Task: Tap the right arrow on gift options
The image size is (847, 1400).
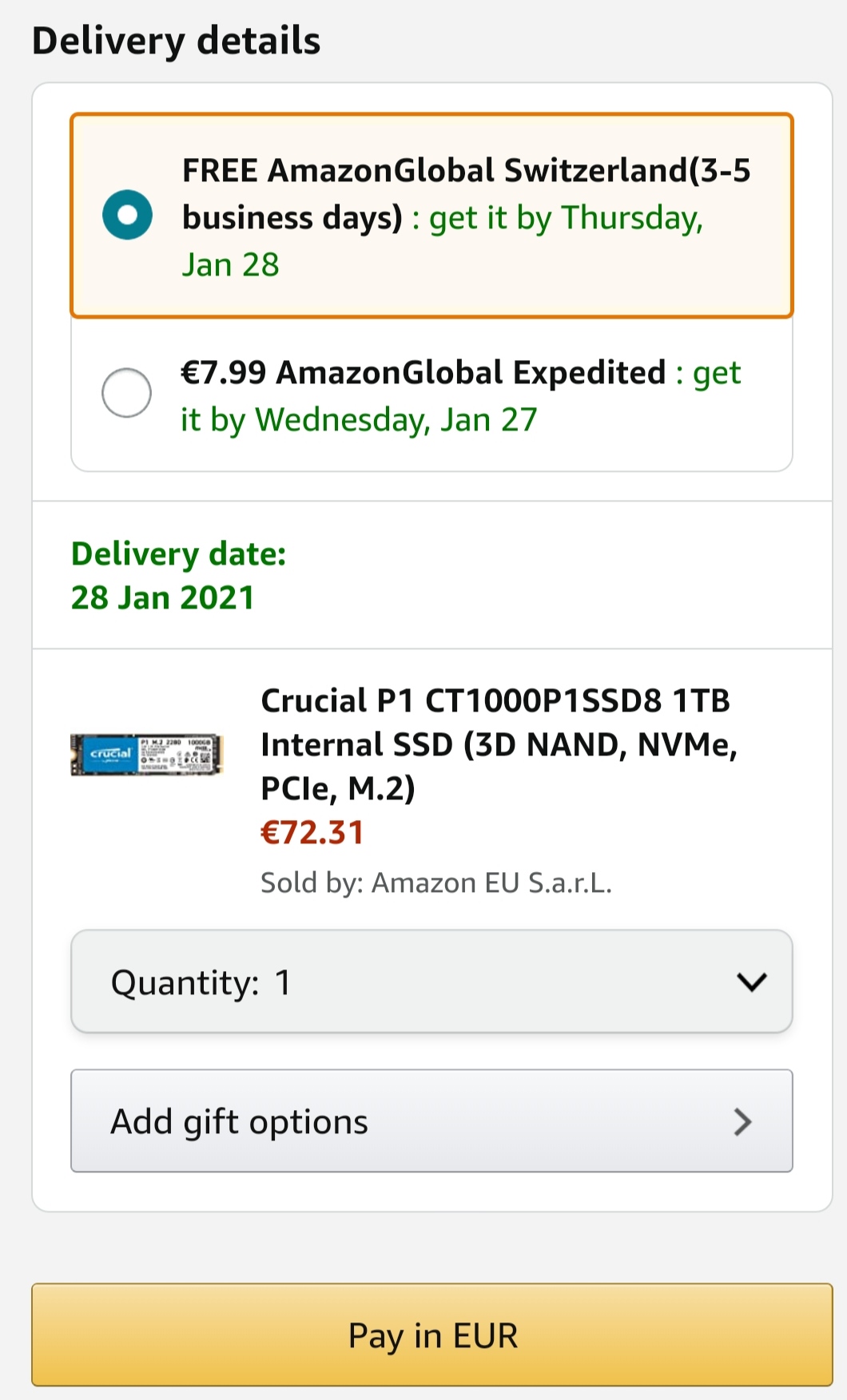Action: pos(743,1122)
